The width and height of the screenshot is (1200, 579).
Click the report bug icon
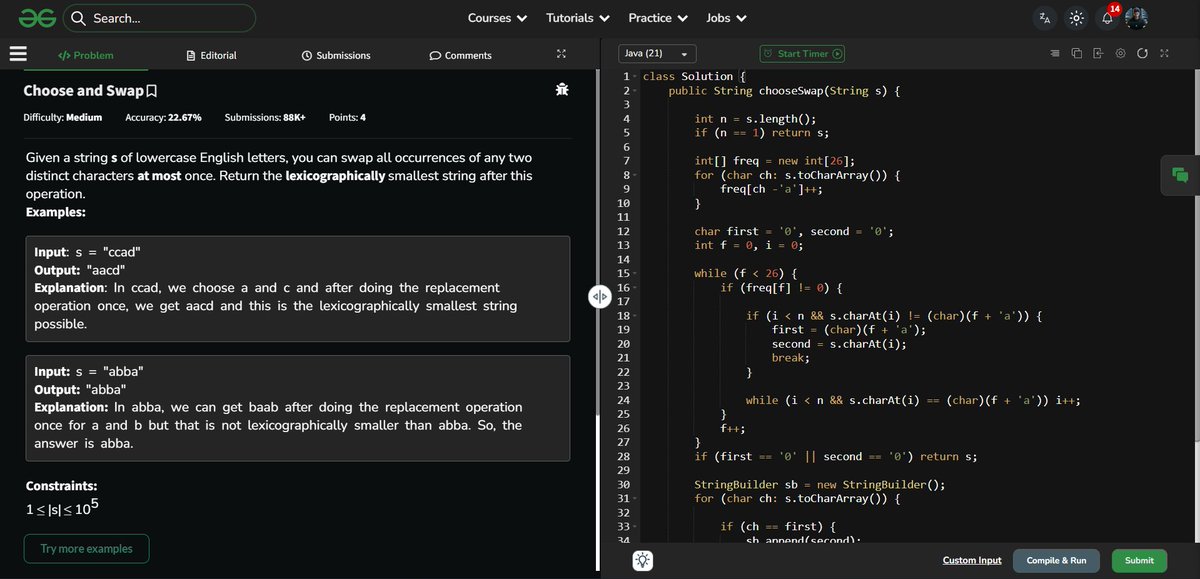coord(562,90)
